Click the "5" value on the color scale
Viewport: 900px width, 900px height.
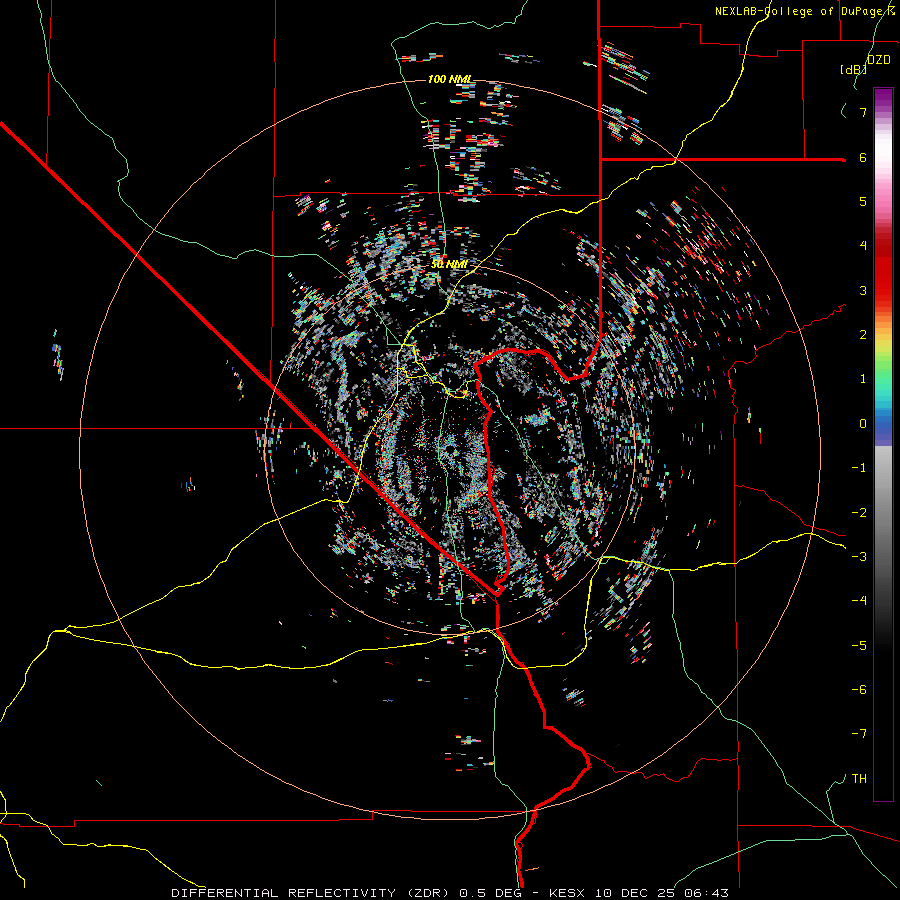(863, 201)
